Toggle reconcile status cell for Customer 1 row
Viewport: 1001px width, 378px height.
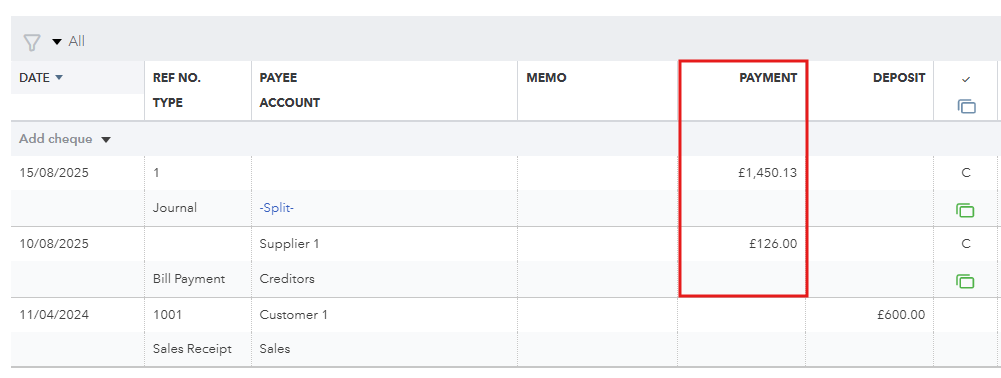click(965, 315)
